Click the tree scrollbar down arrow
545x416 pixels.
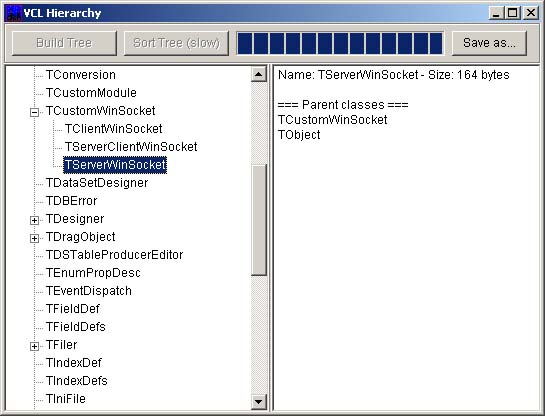coord(258,402)
